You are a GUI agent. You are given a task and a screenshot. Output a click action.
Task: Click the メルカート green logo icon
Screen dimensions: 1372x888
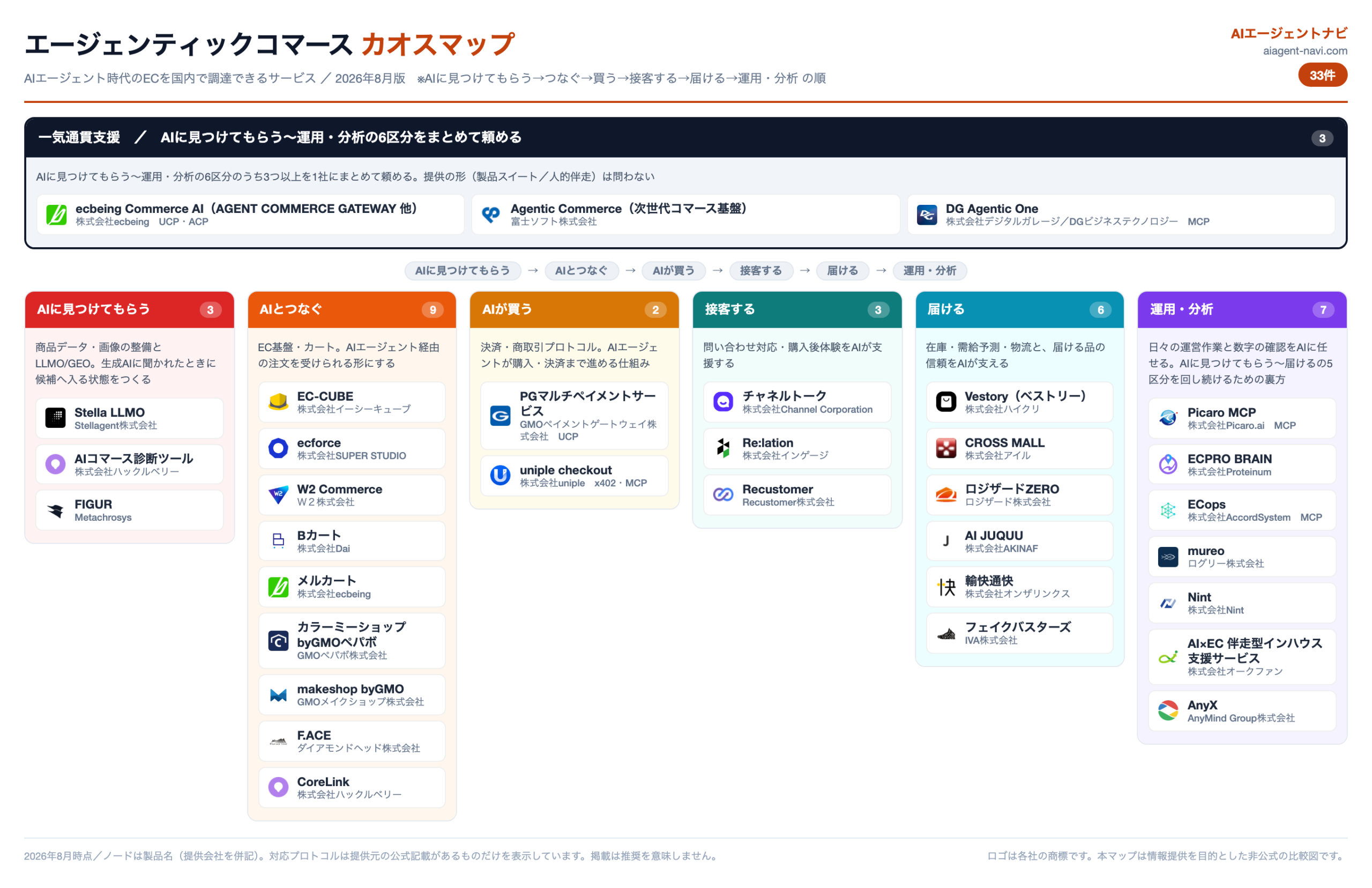pos(278,587)
